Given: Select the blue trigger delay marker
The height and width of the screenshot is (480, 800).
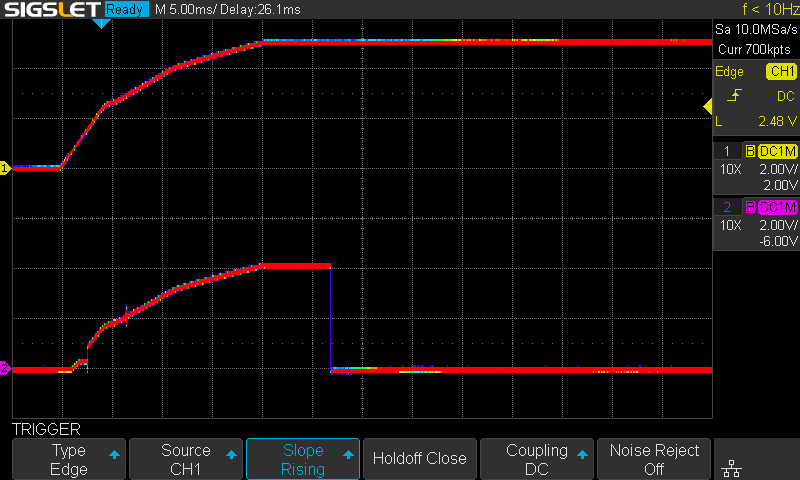Looking at the screenshot, I should (x=102, y=23).
